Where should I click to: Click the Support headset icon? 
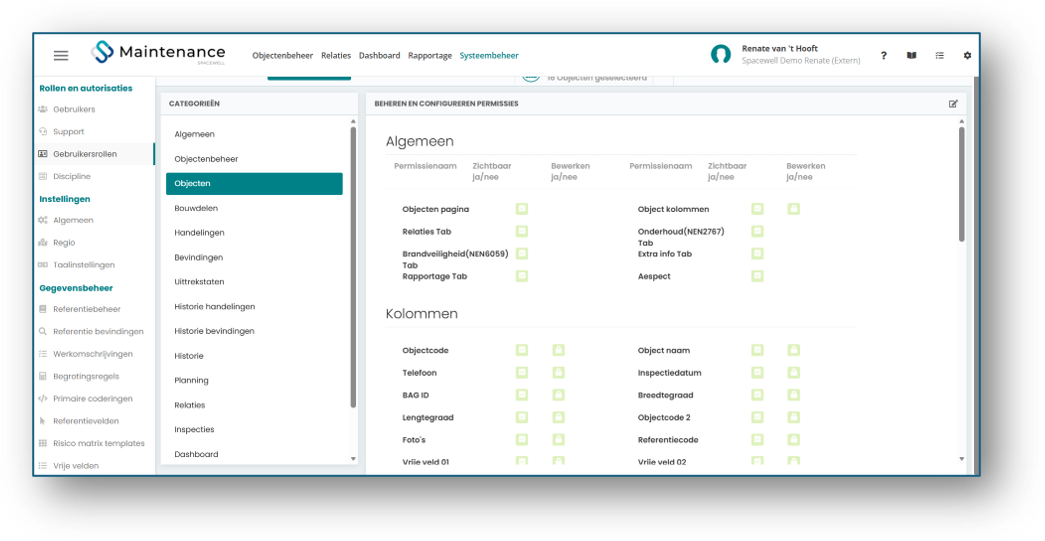[x=43, y=132]
